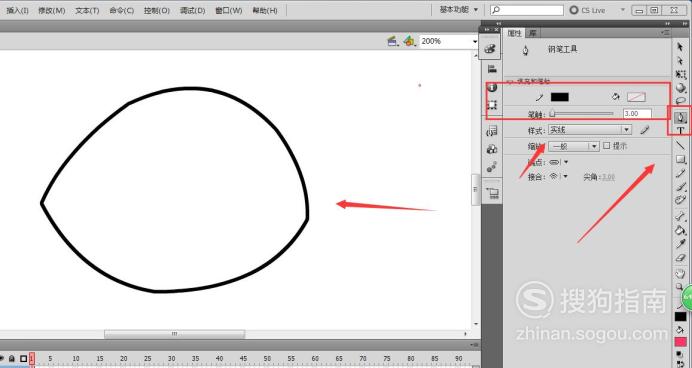Open the 缩放 scale dropdown
The width and height of the screenshot is (692, 368).
[574, 146]
